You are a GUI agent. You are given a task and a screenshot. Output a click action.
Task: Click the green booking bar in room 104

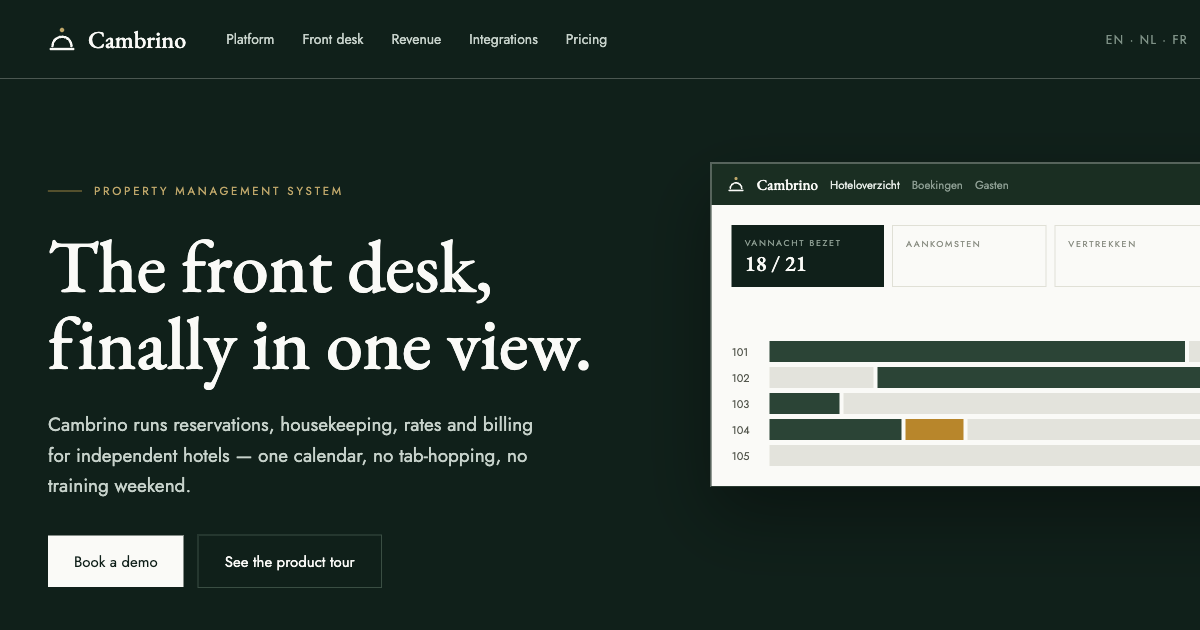(835, 430)
